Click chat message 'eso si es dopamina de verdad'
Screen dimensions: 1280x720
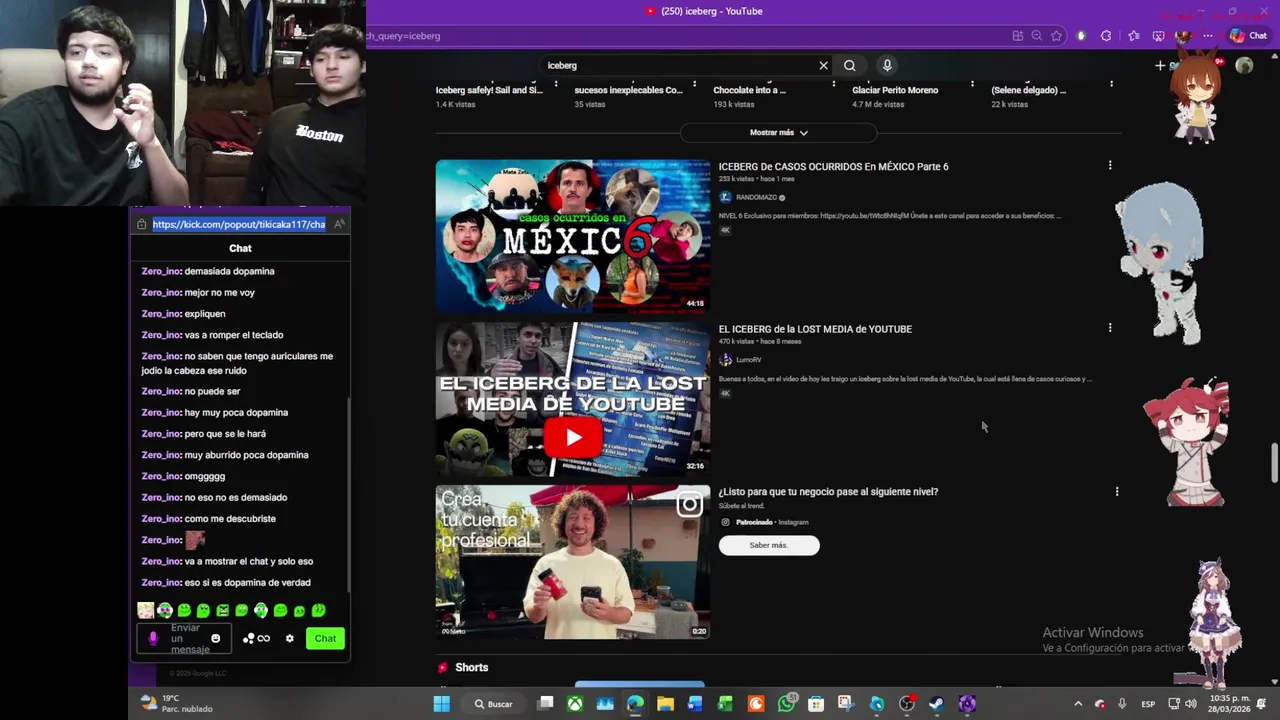(247, 582)
